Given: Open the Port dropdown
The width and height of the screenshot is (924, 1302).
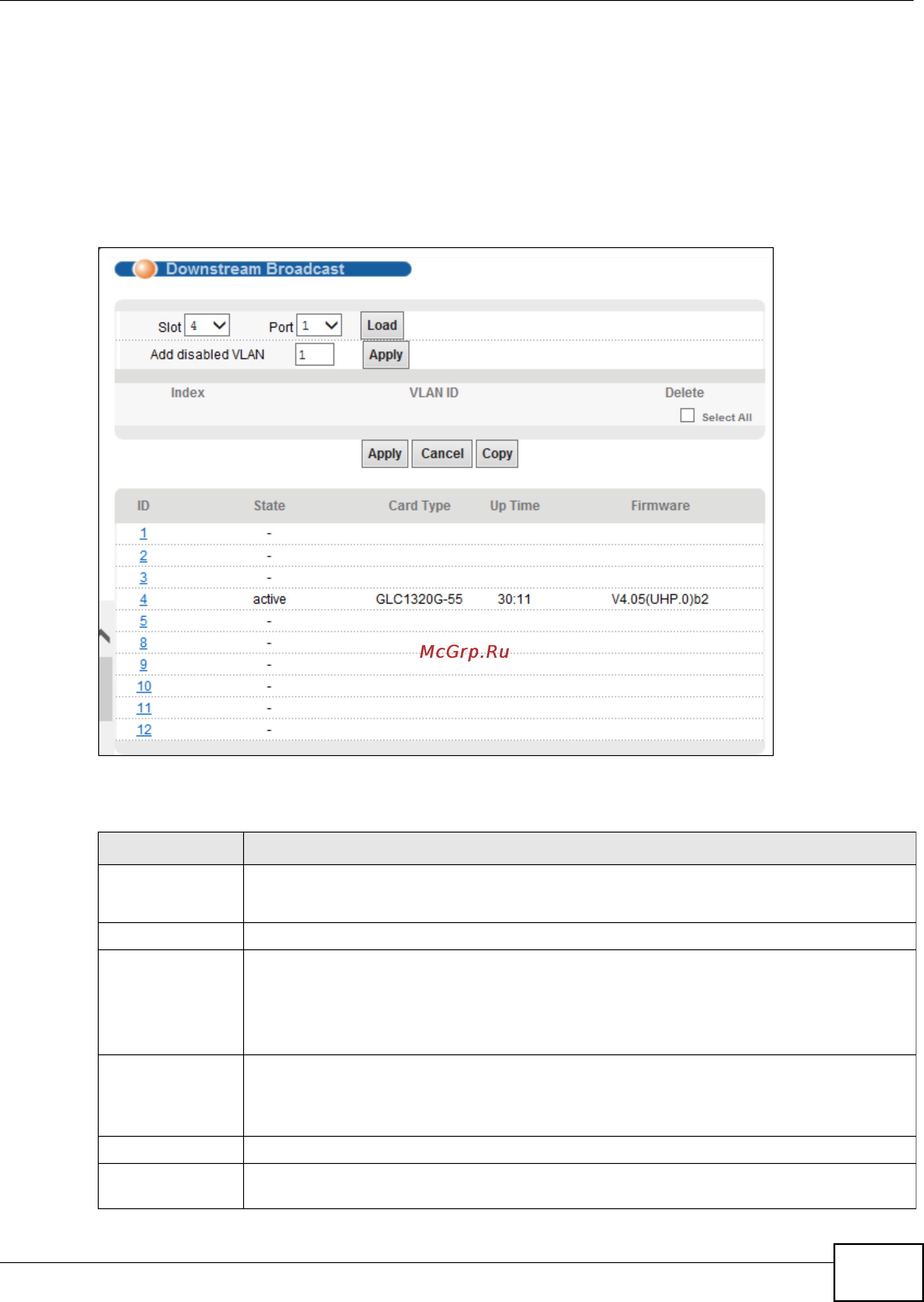Looking at the screenshot, I should coord(319,326).
